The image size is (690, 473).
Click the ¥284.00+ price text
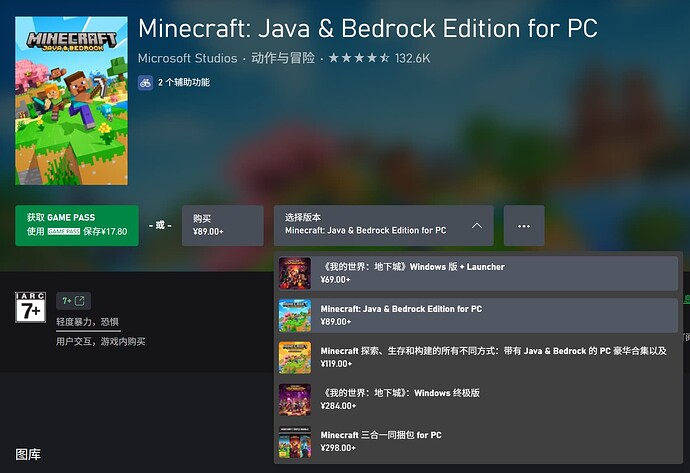(x=338, y=406)
